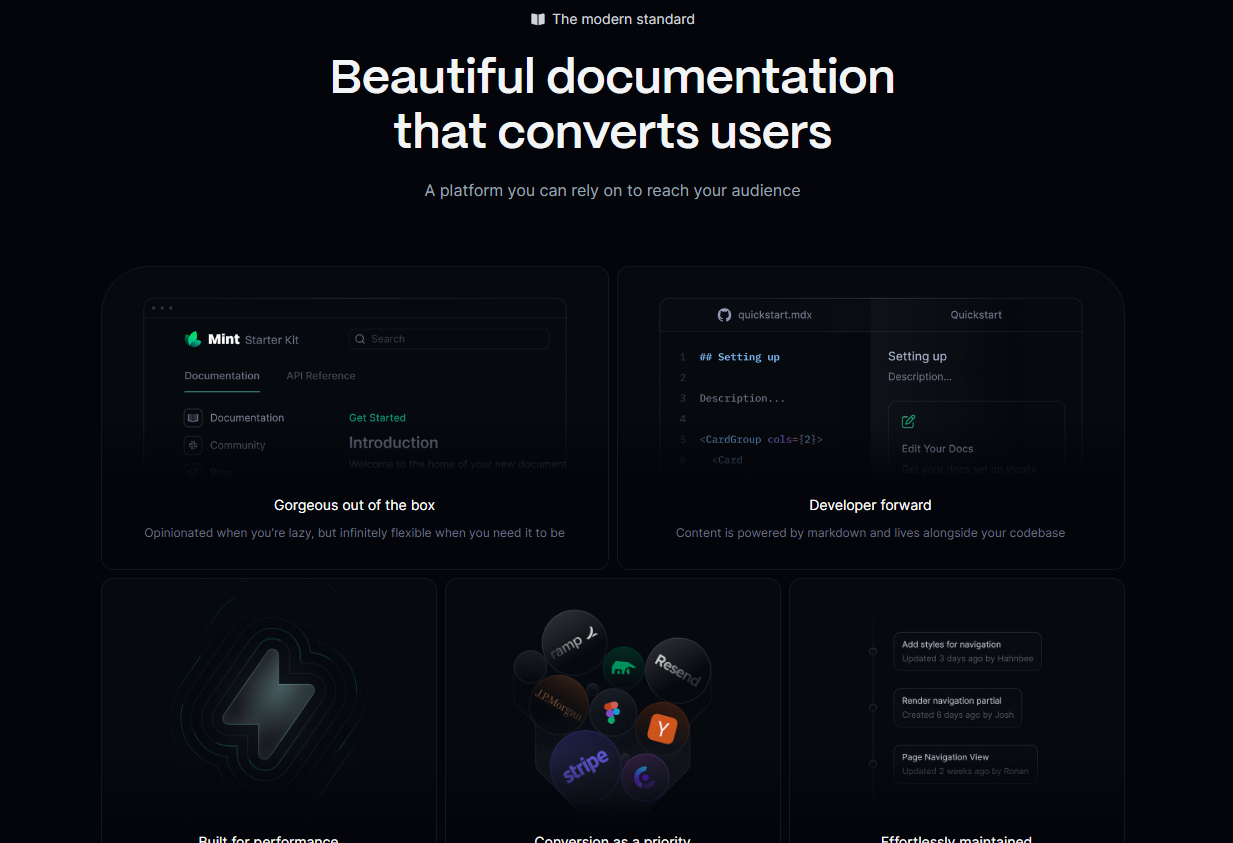Click the timeline dot beside Render navigation partial
1233x843 pixels.
[873, 707]
